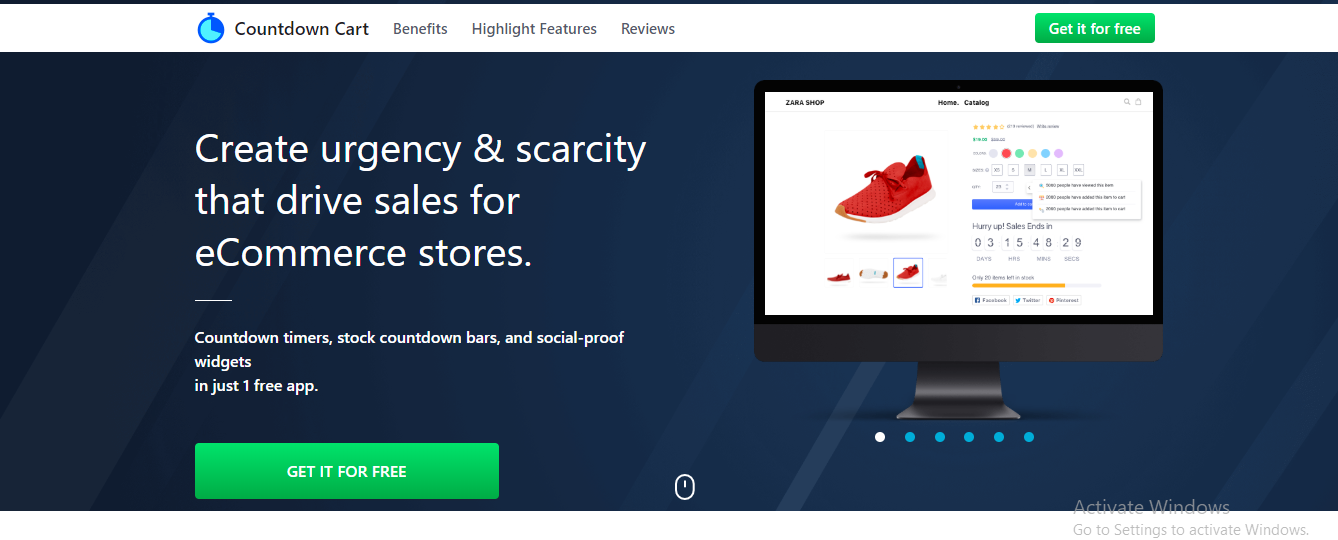Click the mouse scroll-down indicator icon

pos(684,487)
